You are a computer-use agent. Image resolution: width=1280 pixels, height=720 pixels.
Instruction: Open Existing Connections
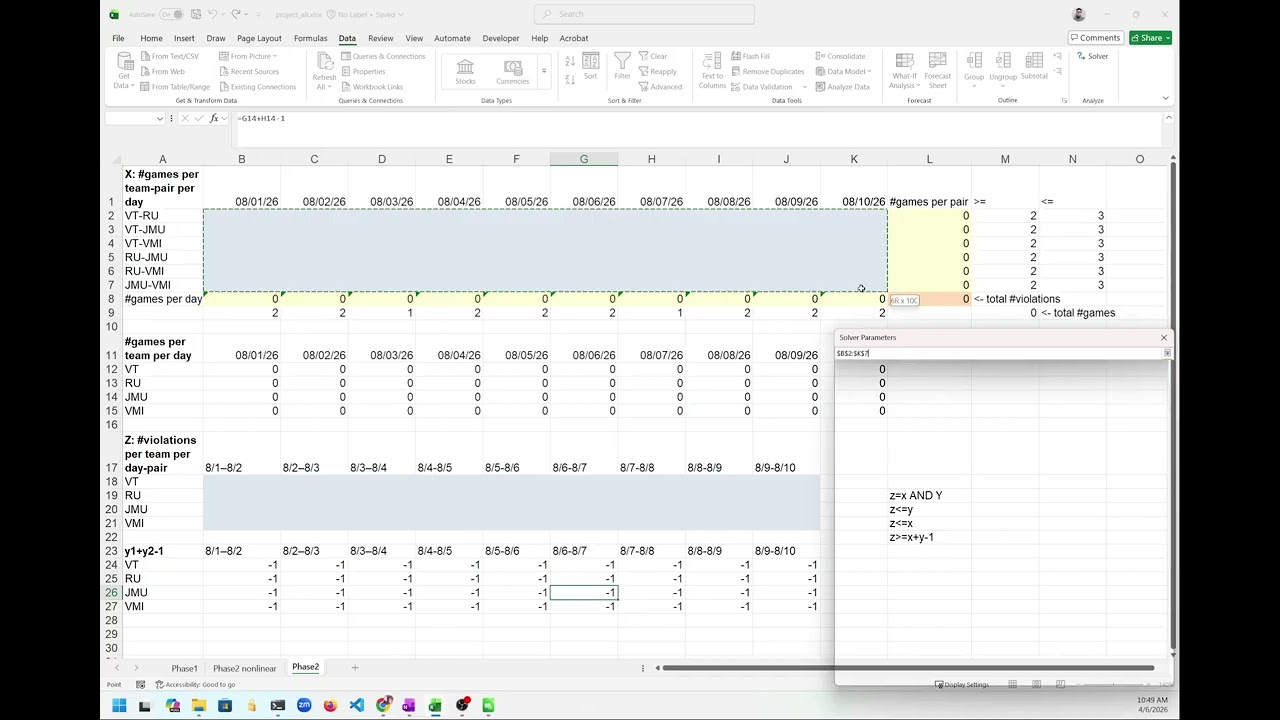(257, 87)
